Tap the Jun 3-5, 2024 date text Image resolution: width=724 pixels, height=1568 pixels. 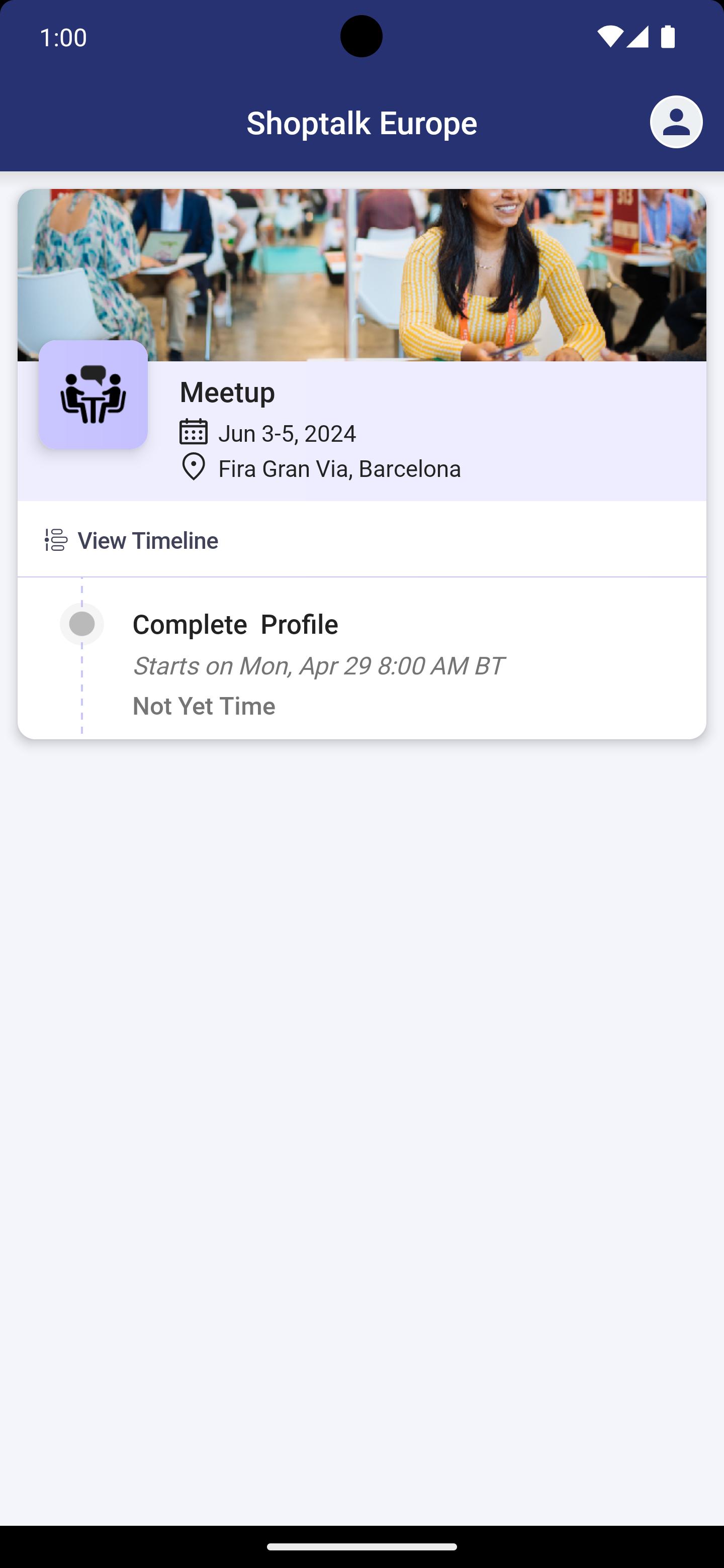click(x=287, y=433)
